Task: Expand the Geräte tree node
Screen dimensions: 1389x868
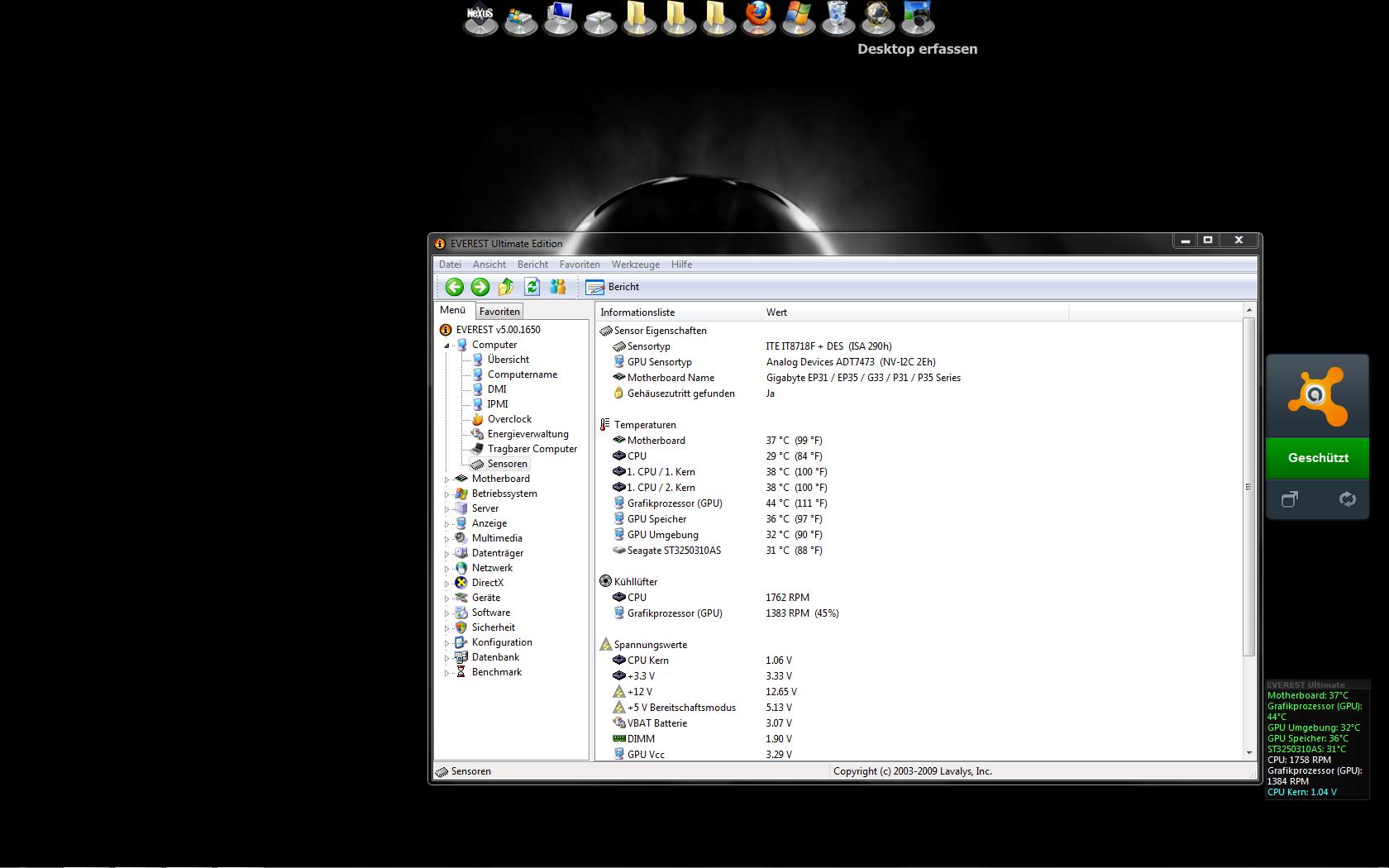Action: tap(447, 599)
